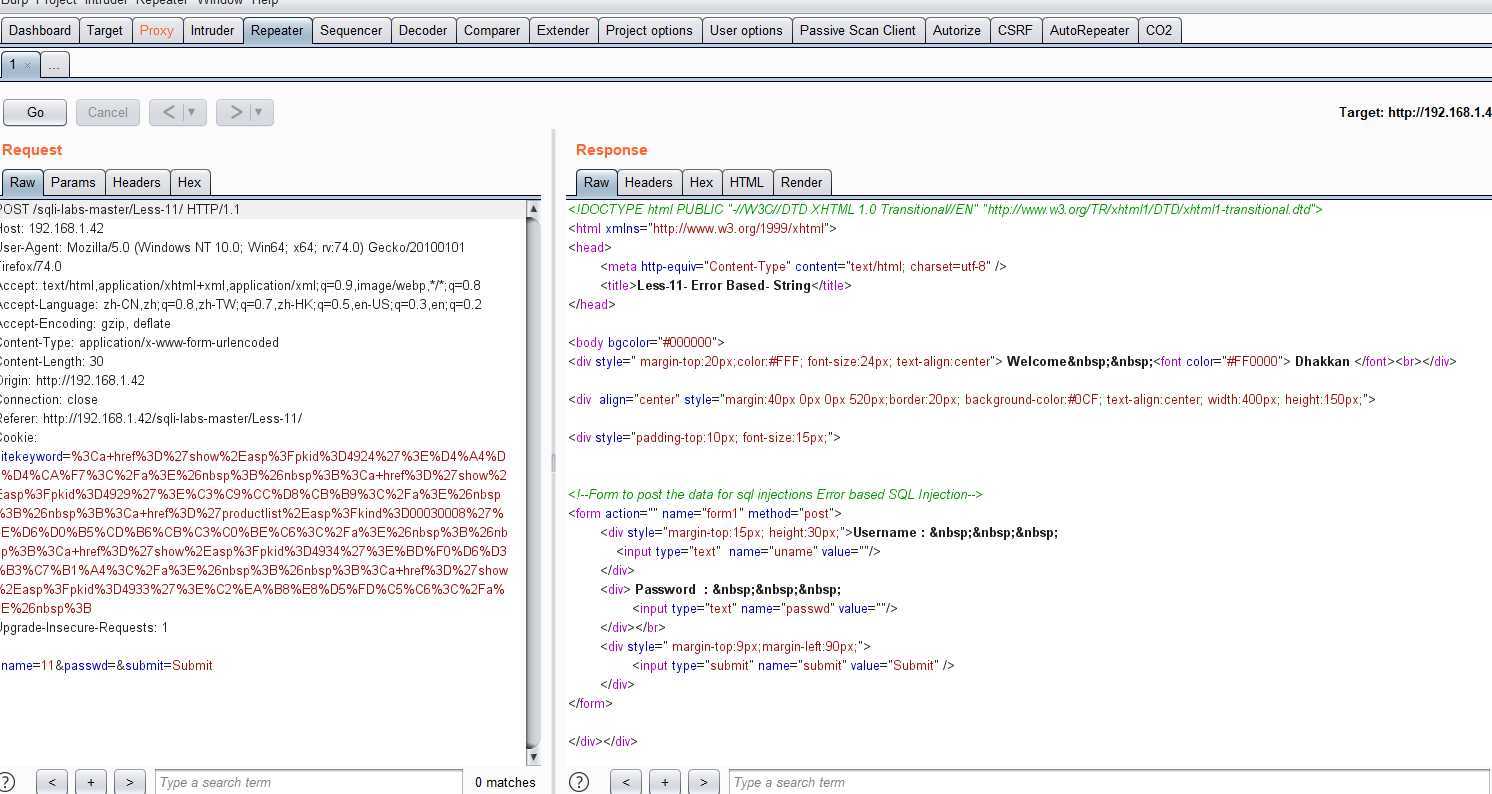This screenshot has width=1492, height=794.
Task: Open the Response HTML tab
Action: pyautogui.click(x=746, y=182)
